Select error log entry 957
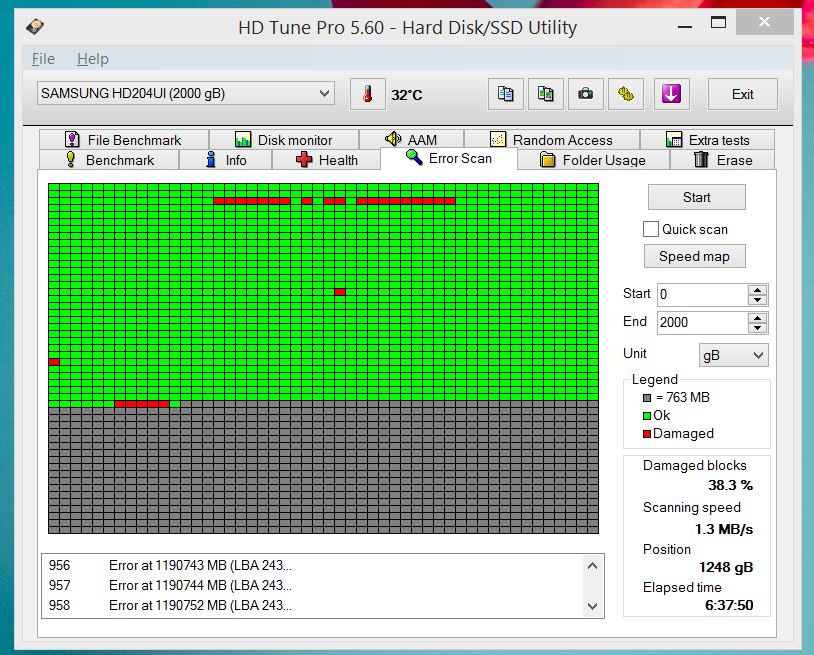The width and height of the screenshot is (814, 655). (x=313, y=585)
